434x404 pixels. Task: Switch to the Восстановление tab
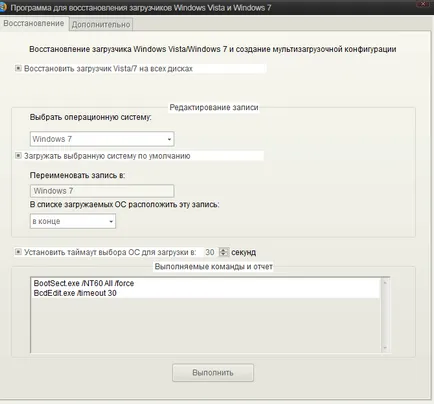(x=34, y=24)
